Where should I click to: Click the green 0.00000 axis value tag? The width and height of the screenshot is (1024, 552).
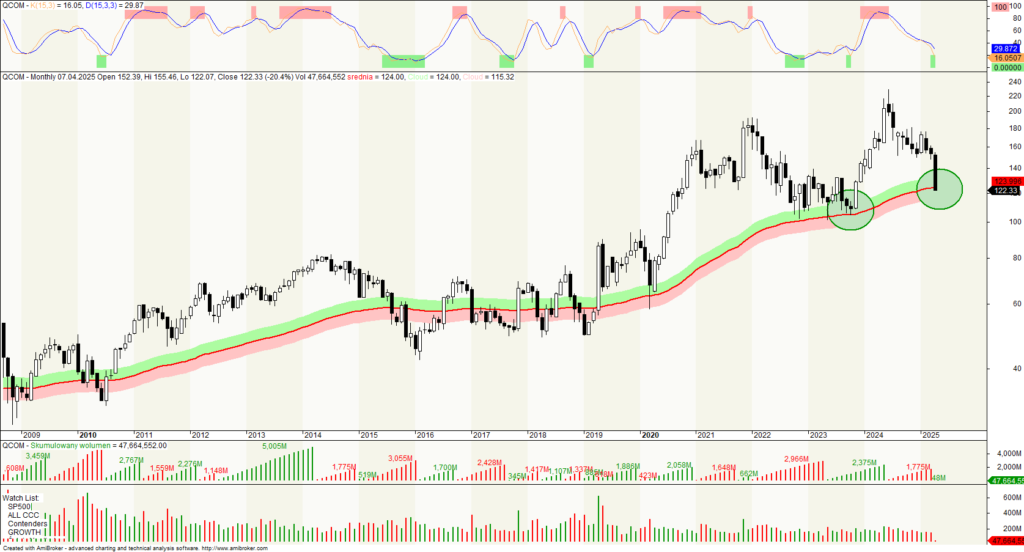pos(1005,68)
